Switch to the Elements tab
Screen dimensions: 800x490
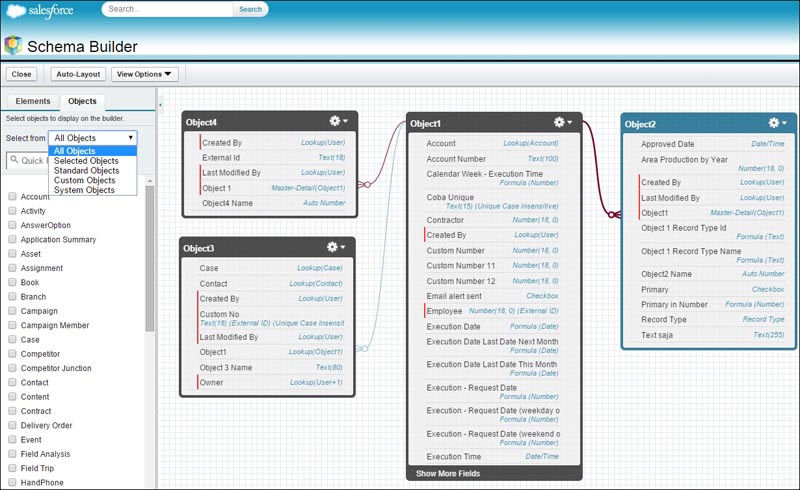[x=33, y=101]
